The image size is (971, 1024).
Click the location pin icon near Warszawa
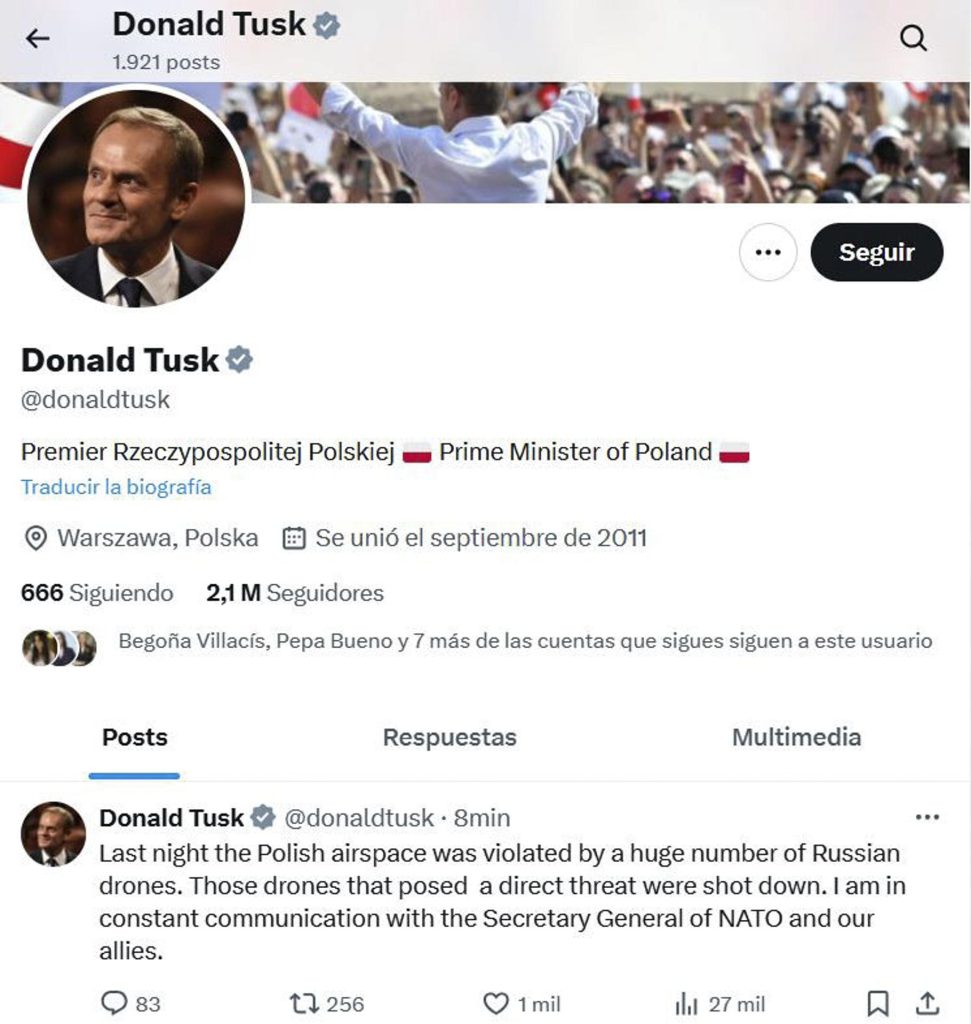point(34,538)
